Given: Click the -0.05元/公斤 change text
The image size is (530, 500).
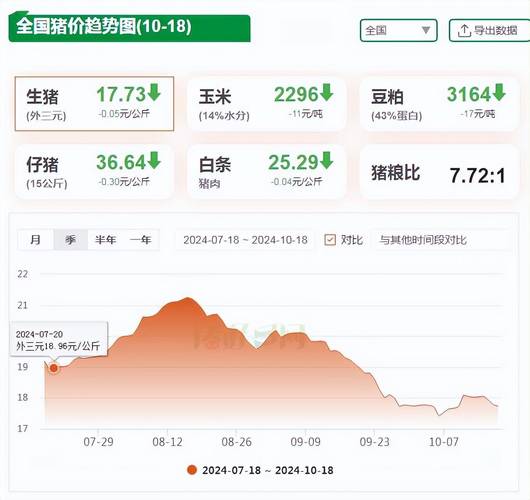Looking at the screenshot, I should tap(124, 114).
